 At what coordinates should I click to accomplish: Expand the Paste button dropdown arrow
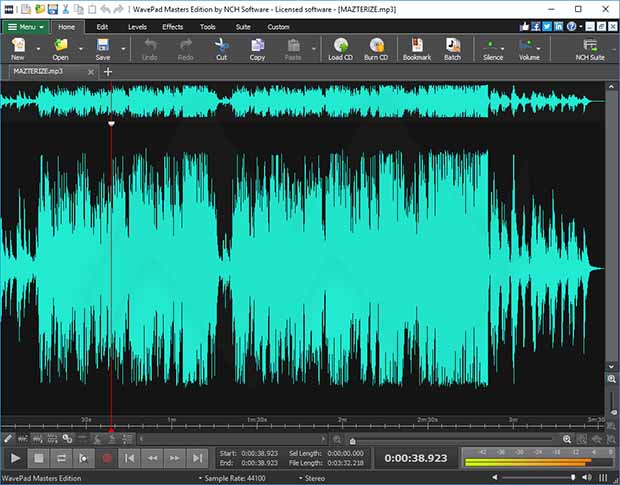coord(314,49)
